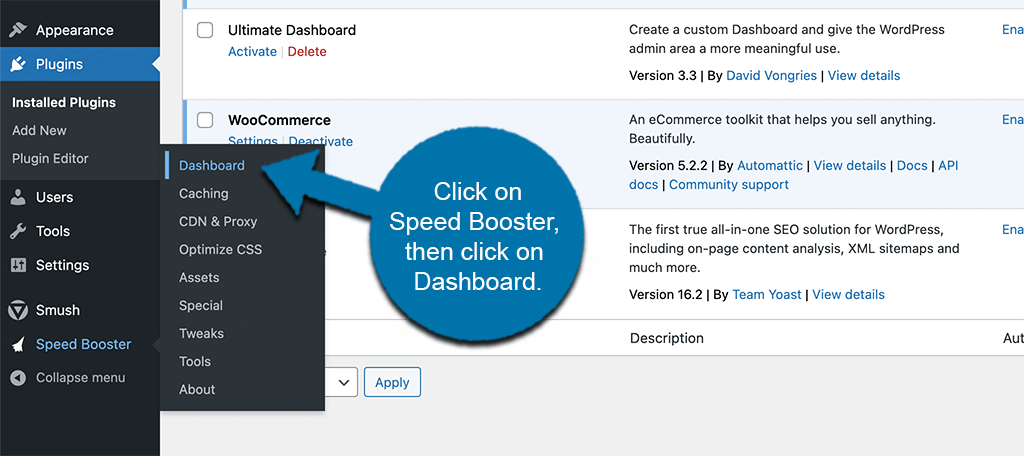
Task: Click the Collapse menu arrow icon
Action: pos(18,378)
